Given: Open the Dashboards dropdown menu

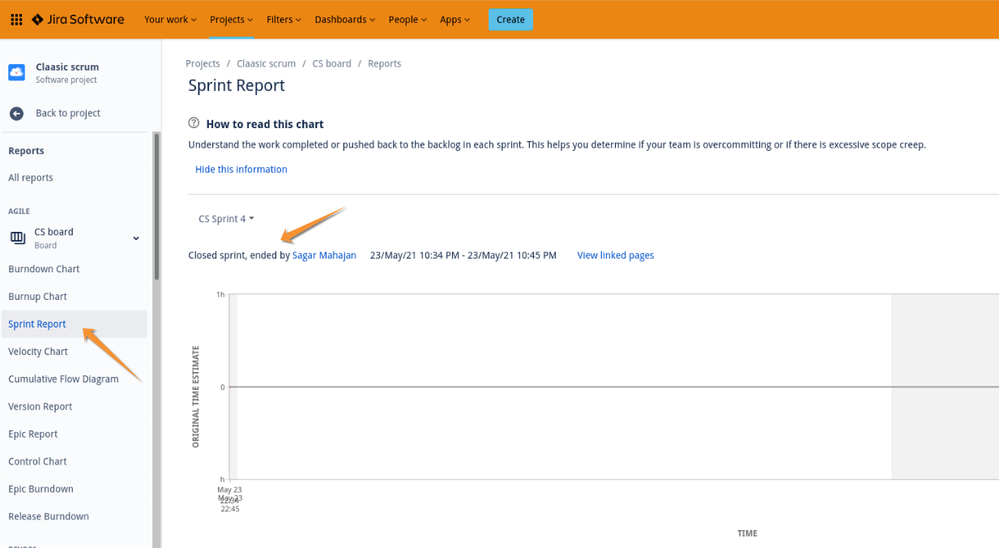Looking at the screenshot, I should coord(345,20).
